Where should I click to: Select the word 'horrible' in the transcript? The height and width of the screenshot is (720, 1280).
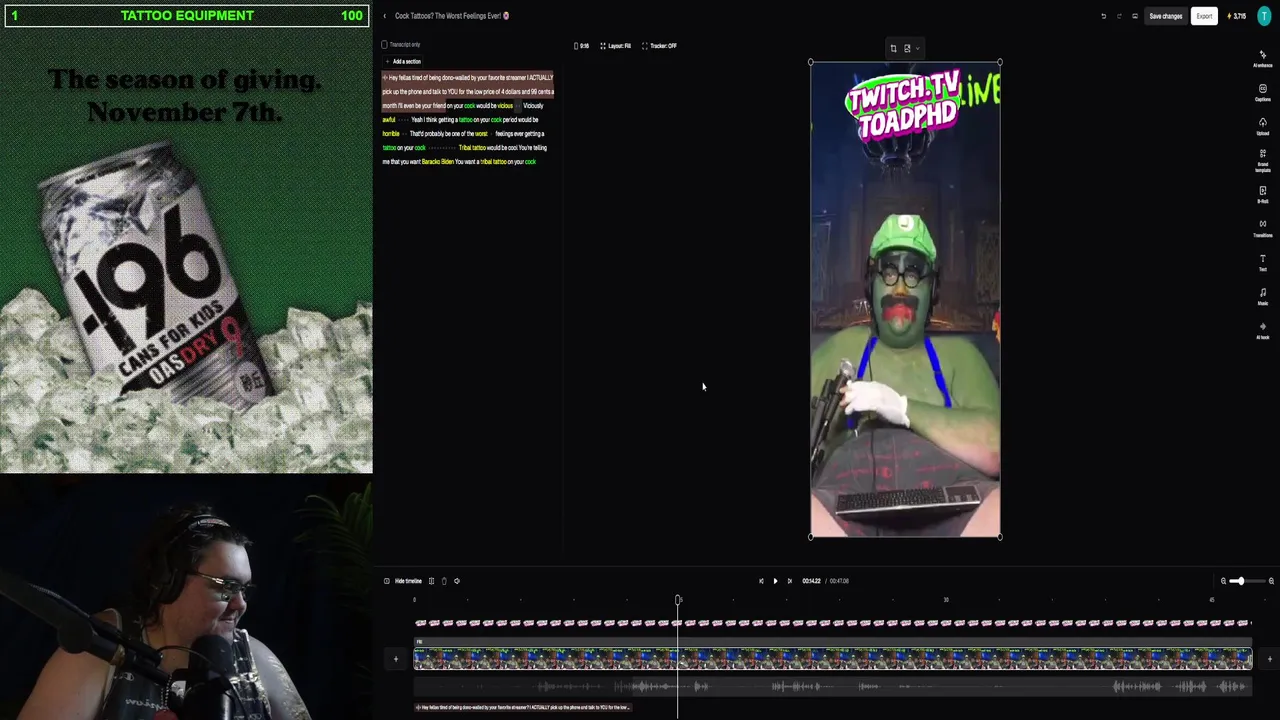point(390,134)
